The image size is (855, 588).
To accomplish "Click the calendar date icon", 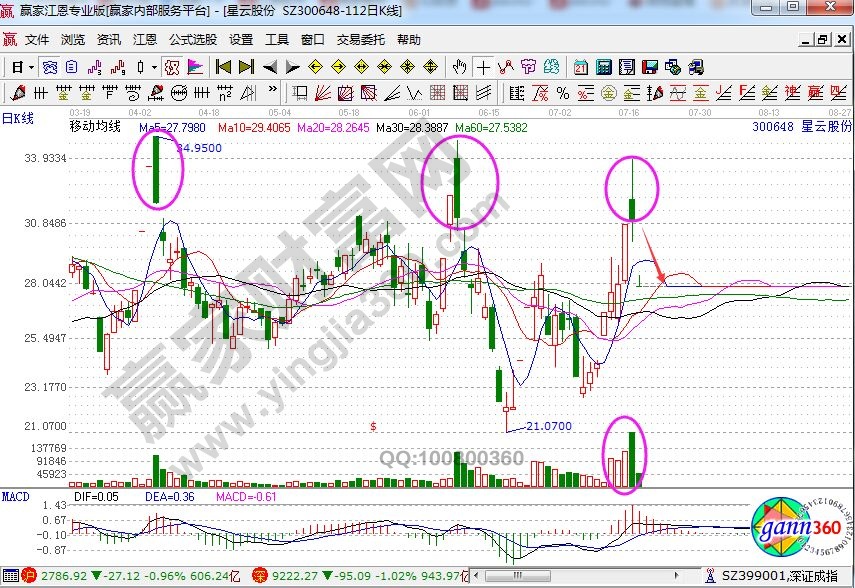I will tap(581, 67).
